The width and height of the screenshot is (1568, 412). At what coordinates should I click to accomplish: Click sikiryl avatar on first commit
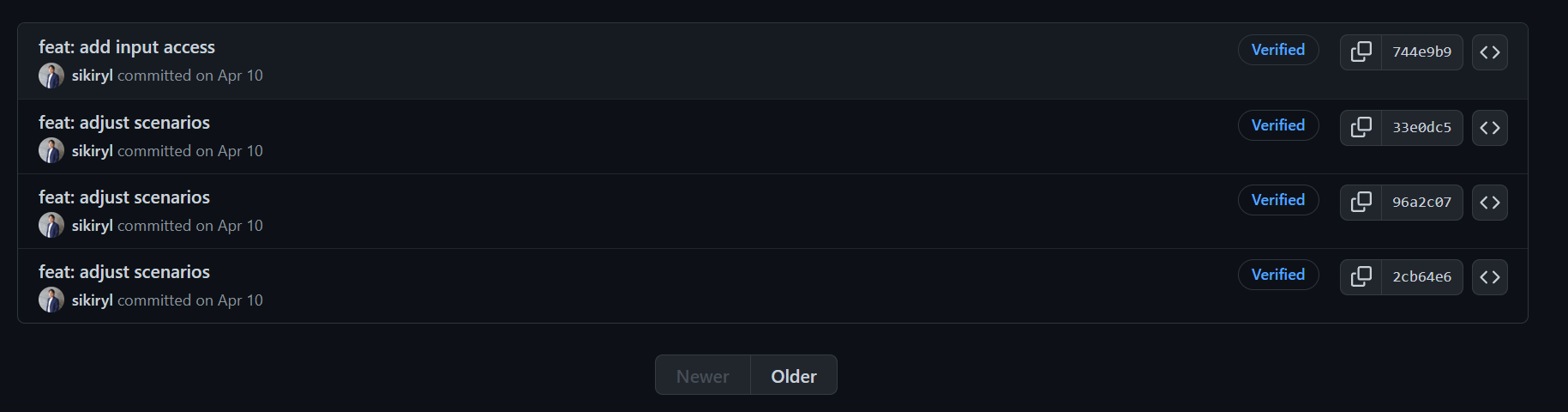coord(51,76)
